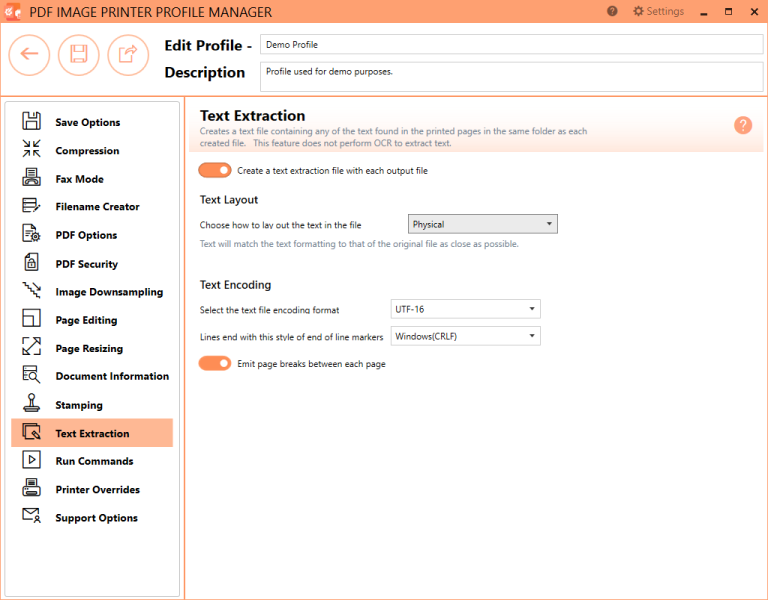Viewport: 768px width, 600px height.
Task: Open the Filename Creator section
Action: pyautogui.click(x=97, y=207)
